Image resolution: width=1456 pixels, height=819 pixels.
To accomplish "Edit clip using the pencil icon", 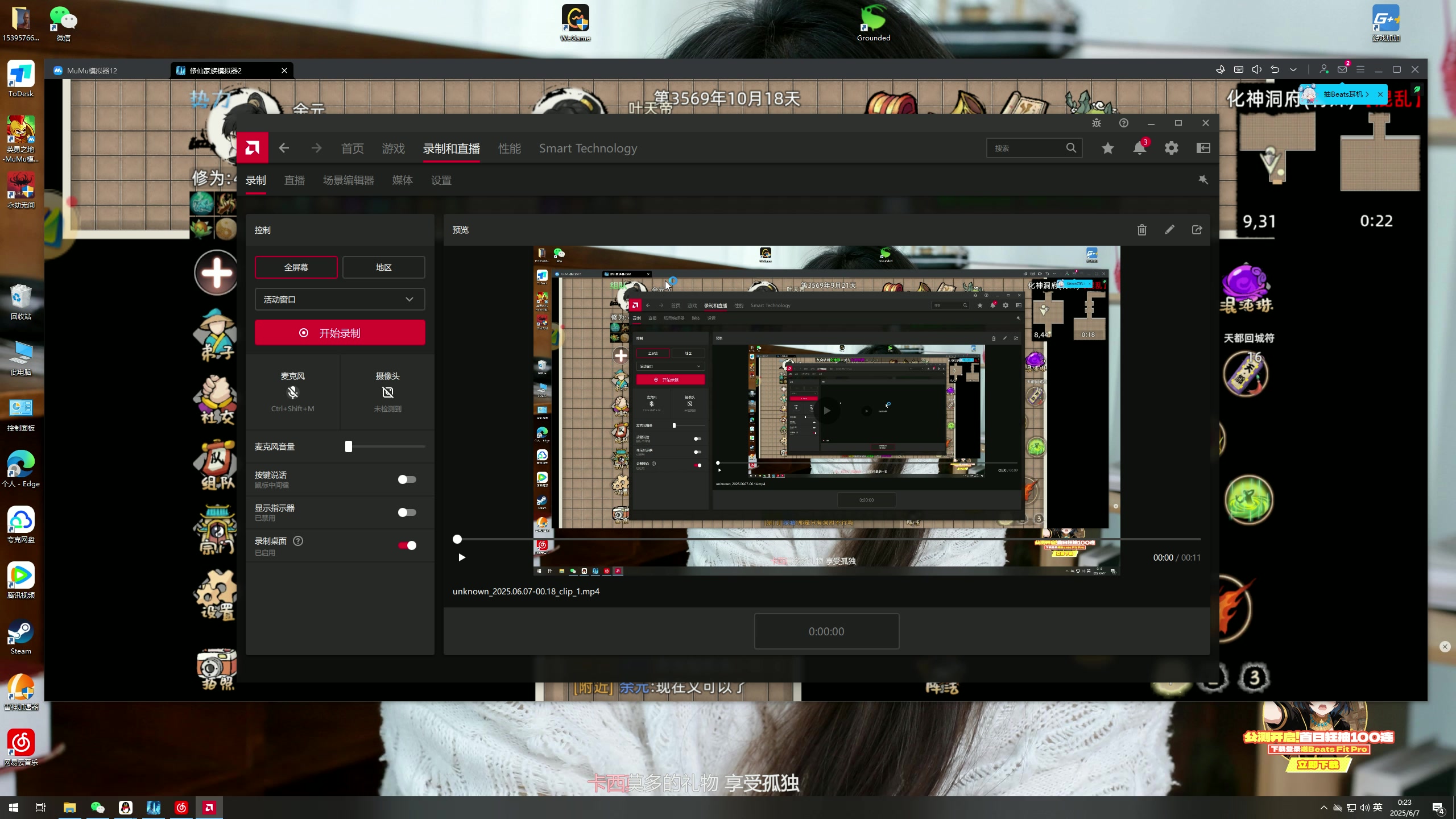I will 1169,230.
